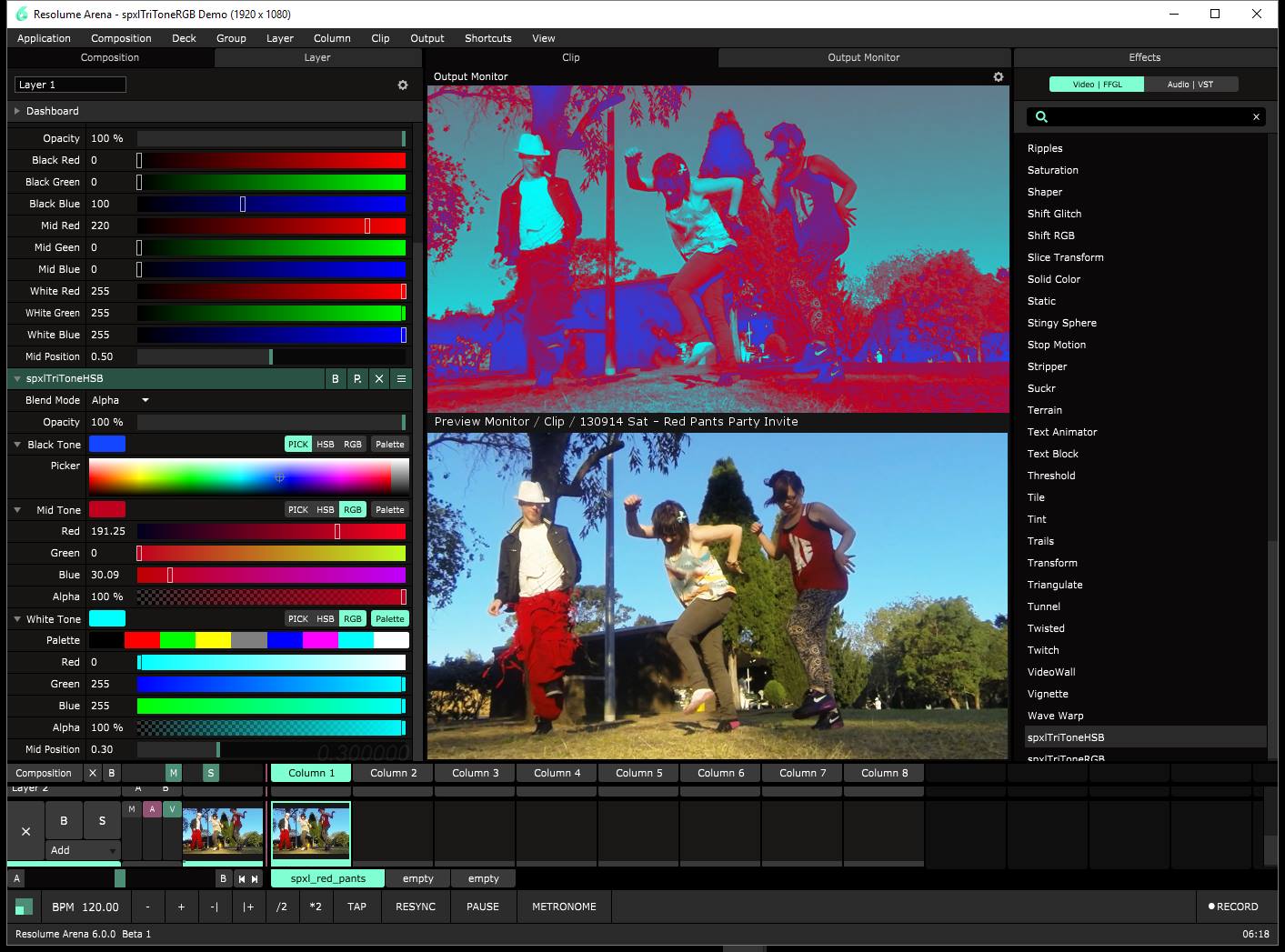Open the Composition menu
This screenshot has width=1285, height=952.
tap(121, 38)
